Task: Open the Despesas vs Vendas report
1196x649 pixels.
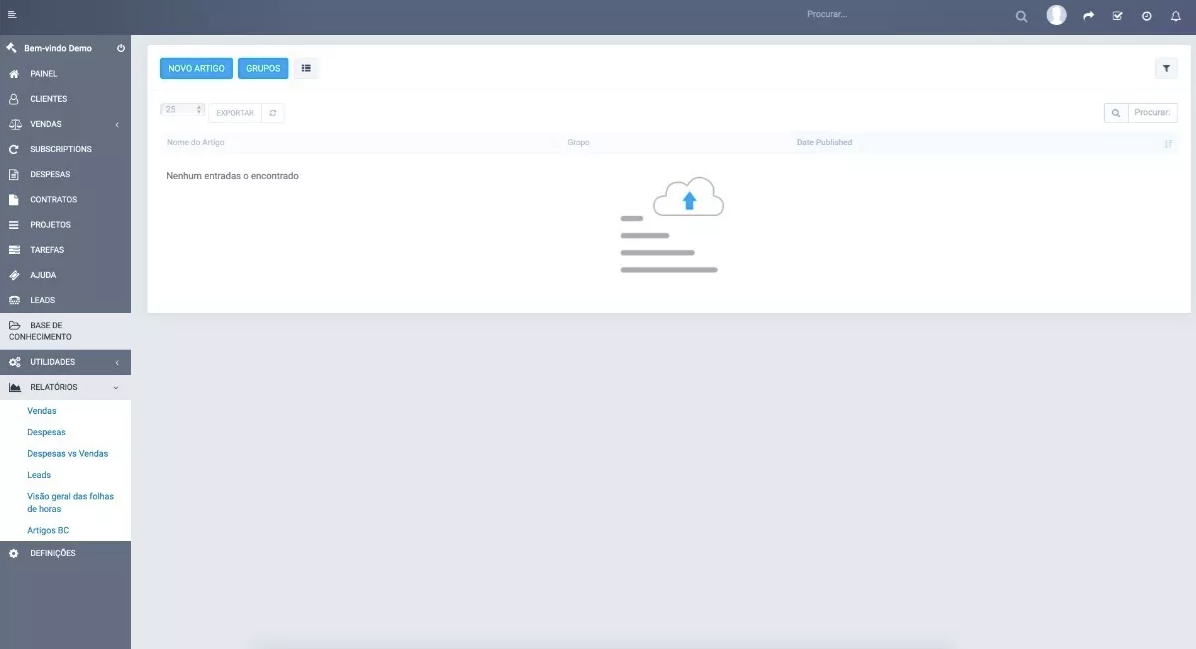Action: 66,453
